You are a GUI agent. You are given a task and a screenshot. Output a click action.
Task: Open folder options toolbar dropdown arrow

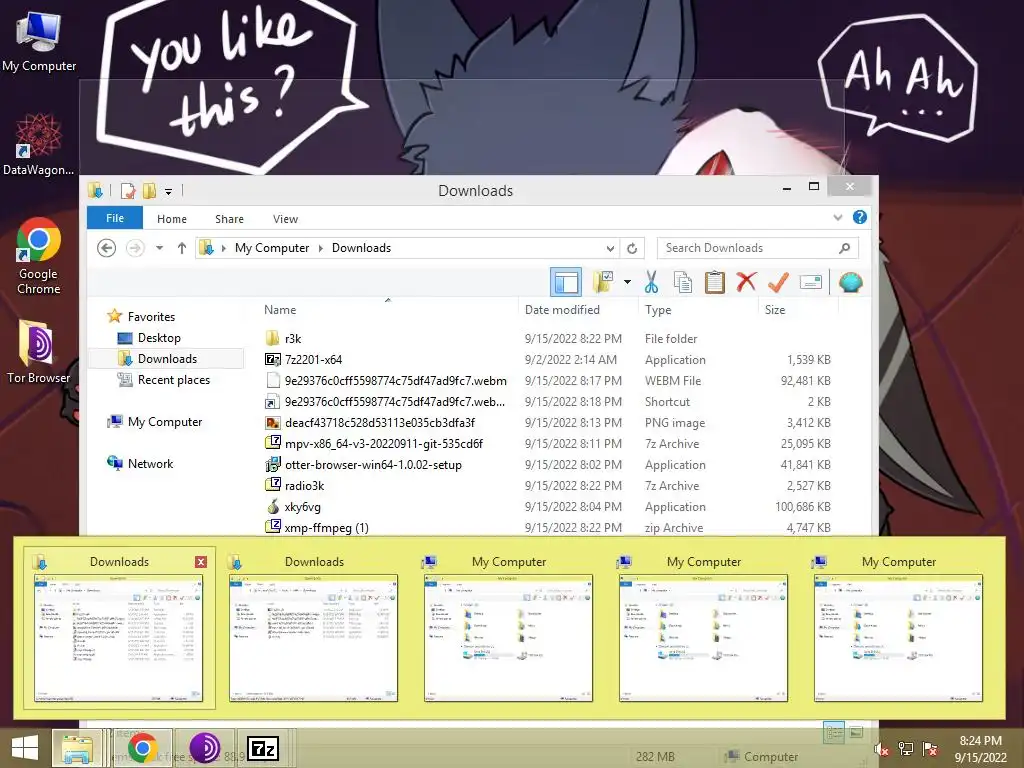627,282
